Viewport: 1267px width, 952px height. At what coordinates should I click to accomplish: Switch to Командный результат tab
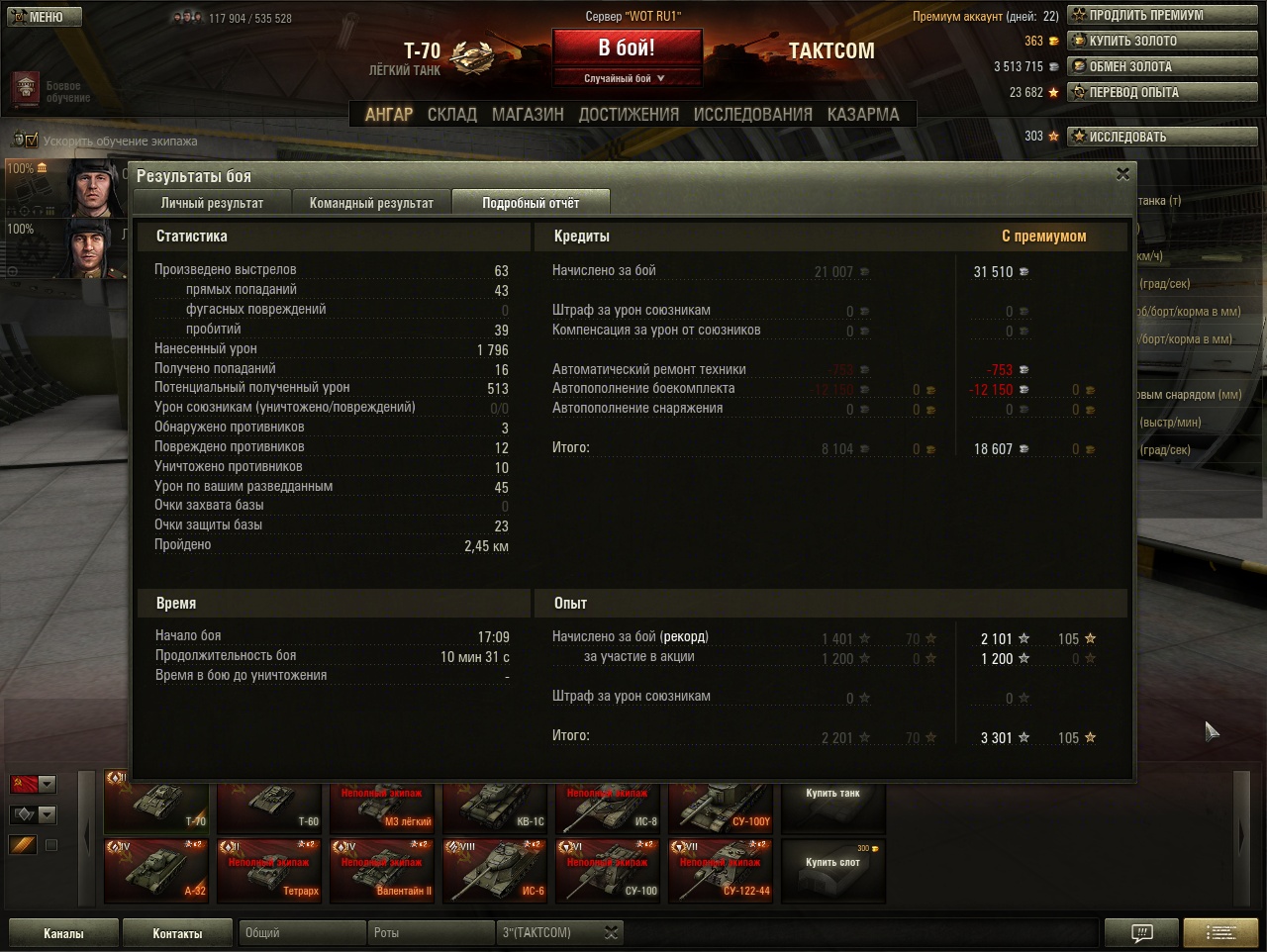[371, 202]
